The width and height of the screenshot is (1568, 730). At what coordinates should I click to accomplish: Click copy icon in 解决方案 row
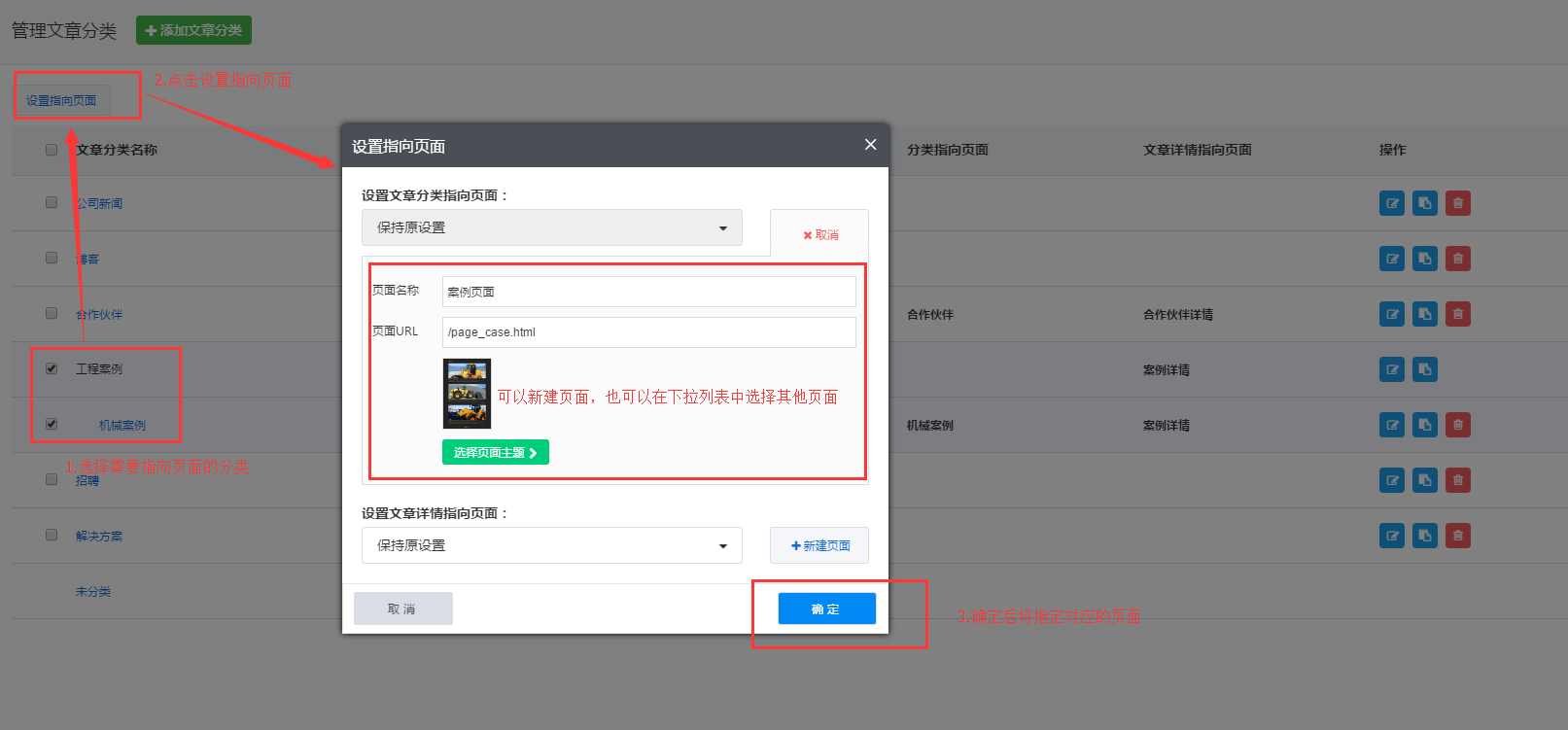(1425, 536)
